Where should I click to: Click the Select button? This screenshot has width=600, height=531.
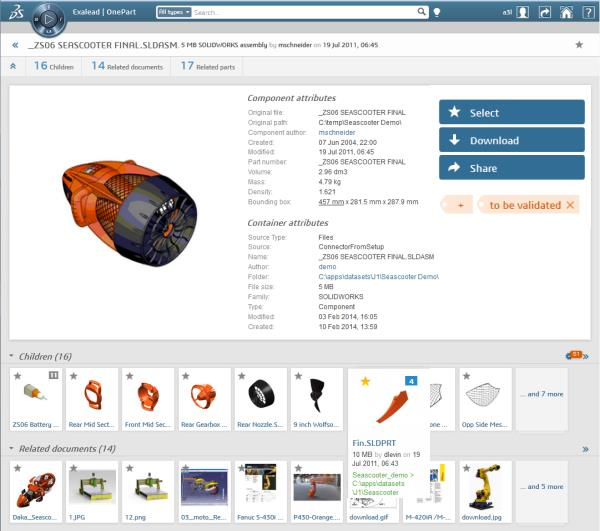click(x=512, y=112)
